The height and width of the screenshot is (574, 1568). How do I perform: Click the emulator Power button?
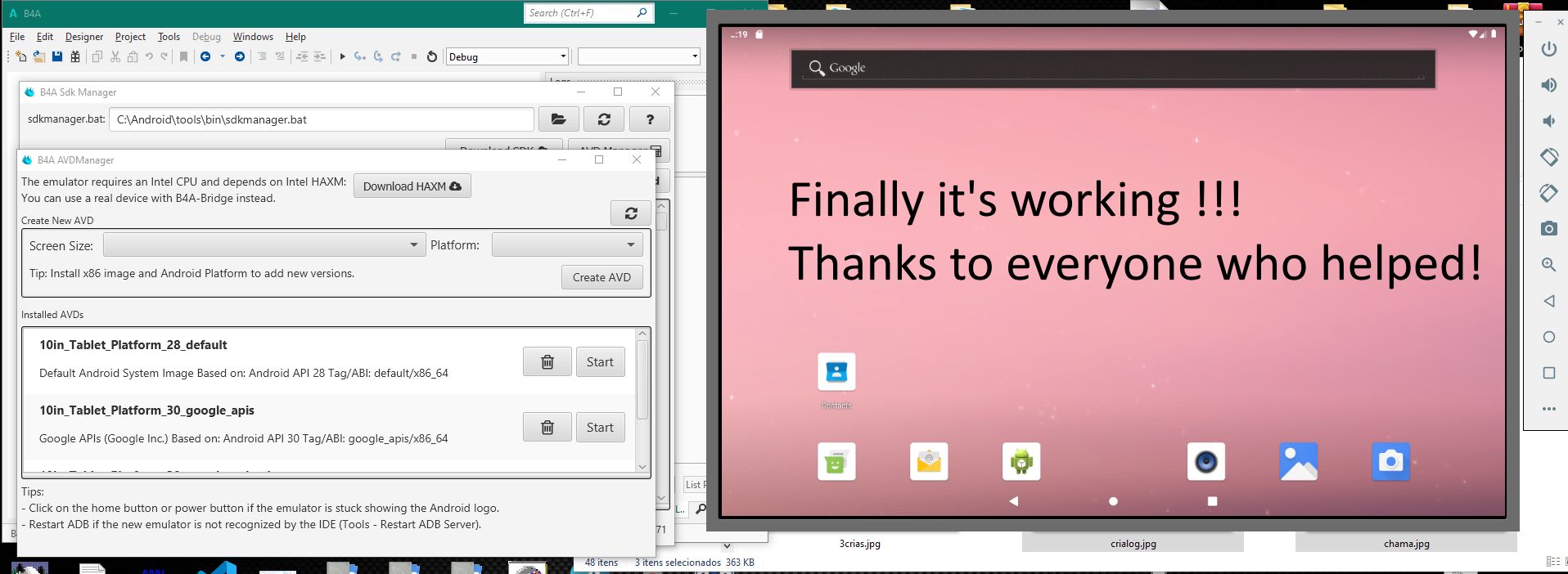pyautogui.click(x=1548, y=49)
